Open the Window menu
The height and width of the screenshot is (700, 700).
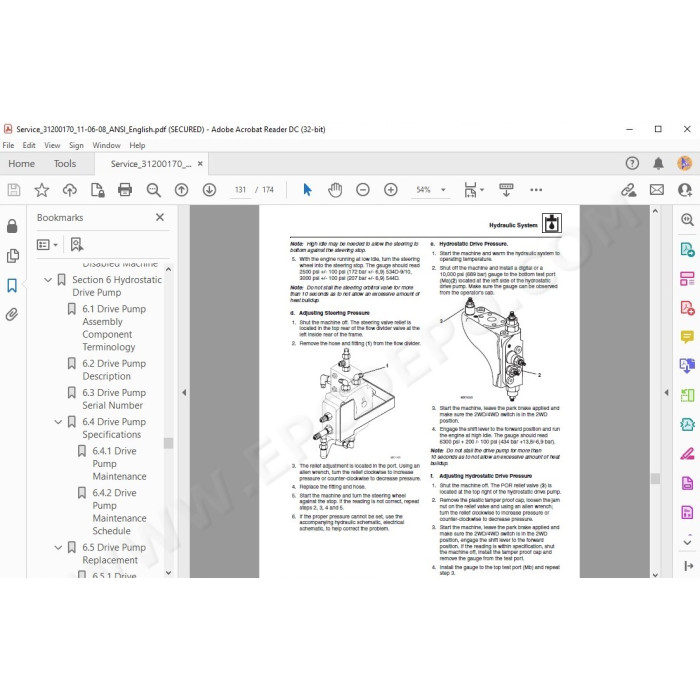click(x=106, y=146)
